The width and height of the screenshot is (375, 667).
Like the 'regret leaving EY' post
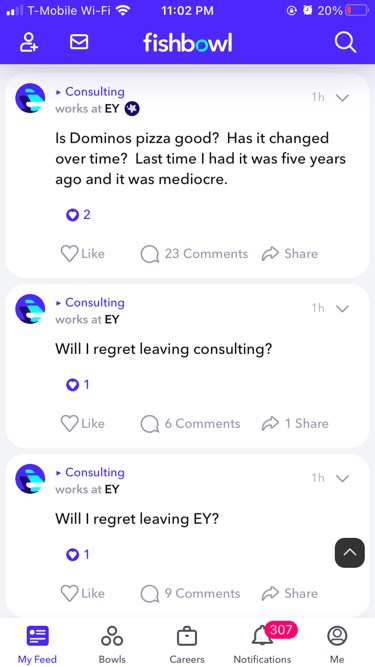pyautogui.click(x=82, y=593)
